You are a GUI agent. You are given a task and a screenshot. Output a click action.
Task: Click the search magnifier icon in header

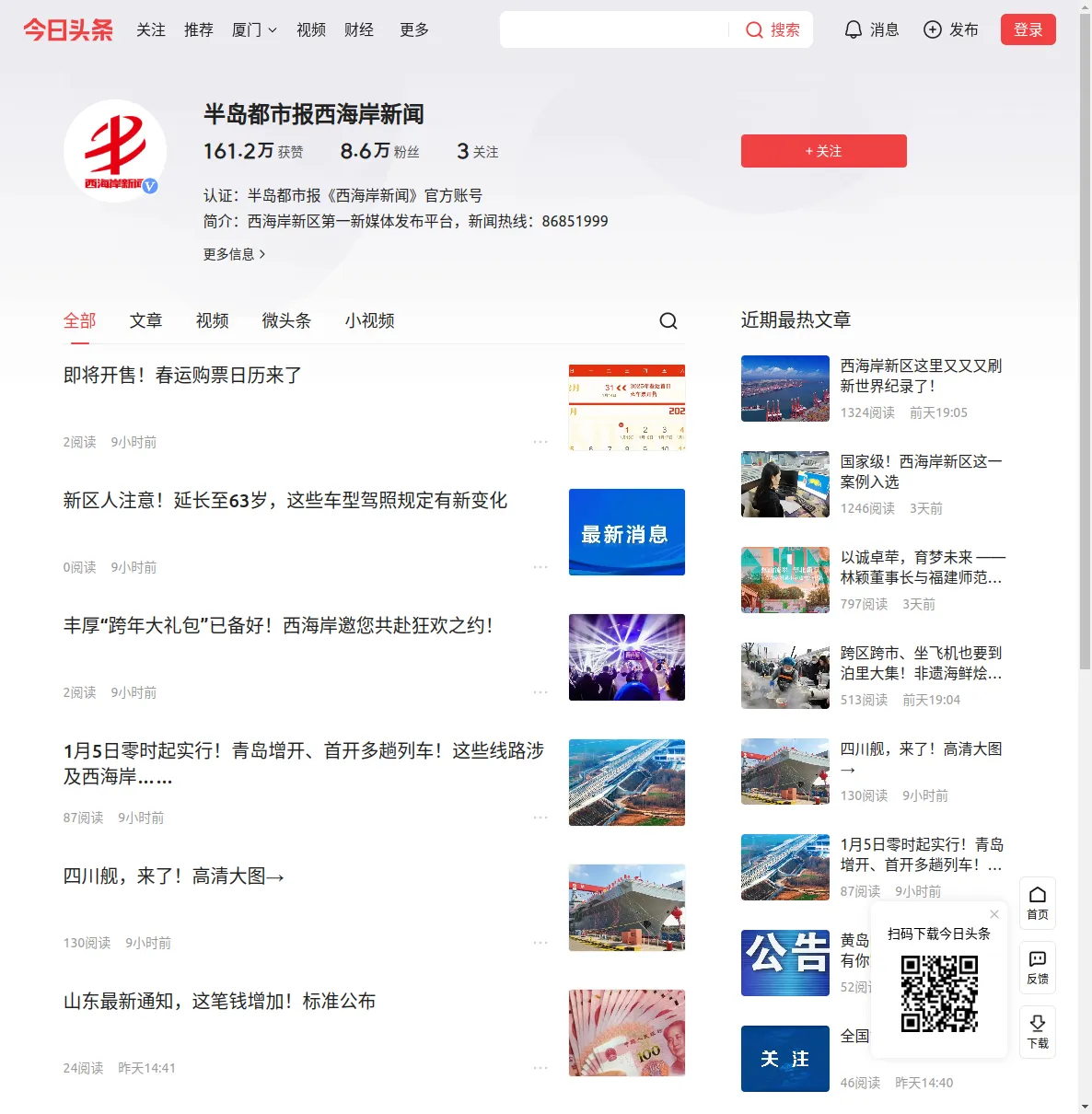pos(754,29)
